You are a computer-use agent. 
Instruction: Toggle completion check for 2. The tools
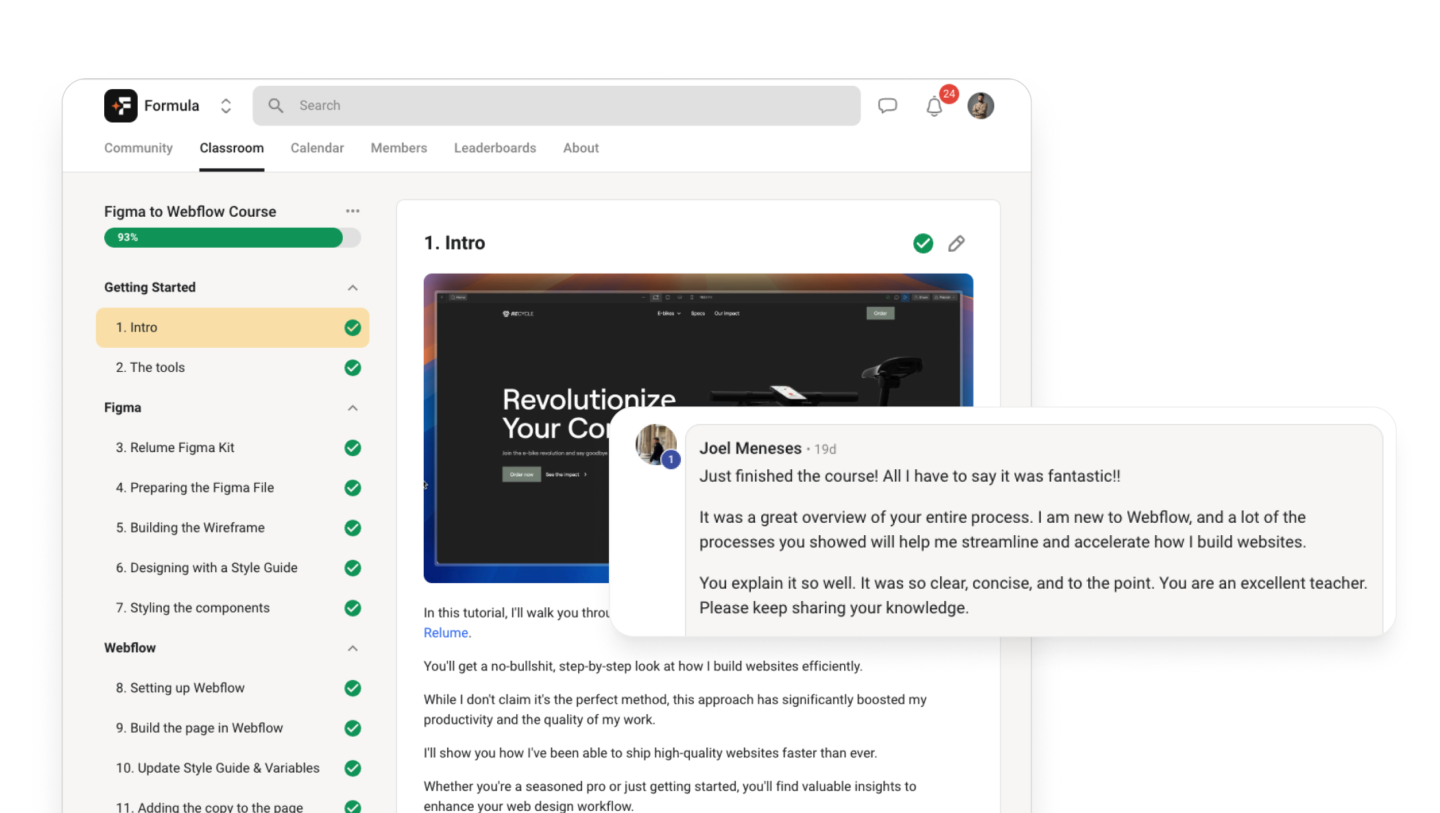click(352, 368)
